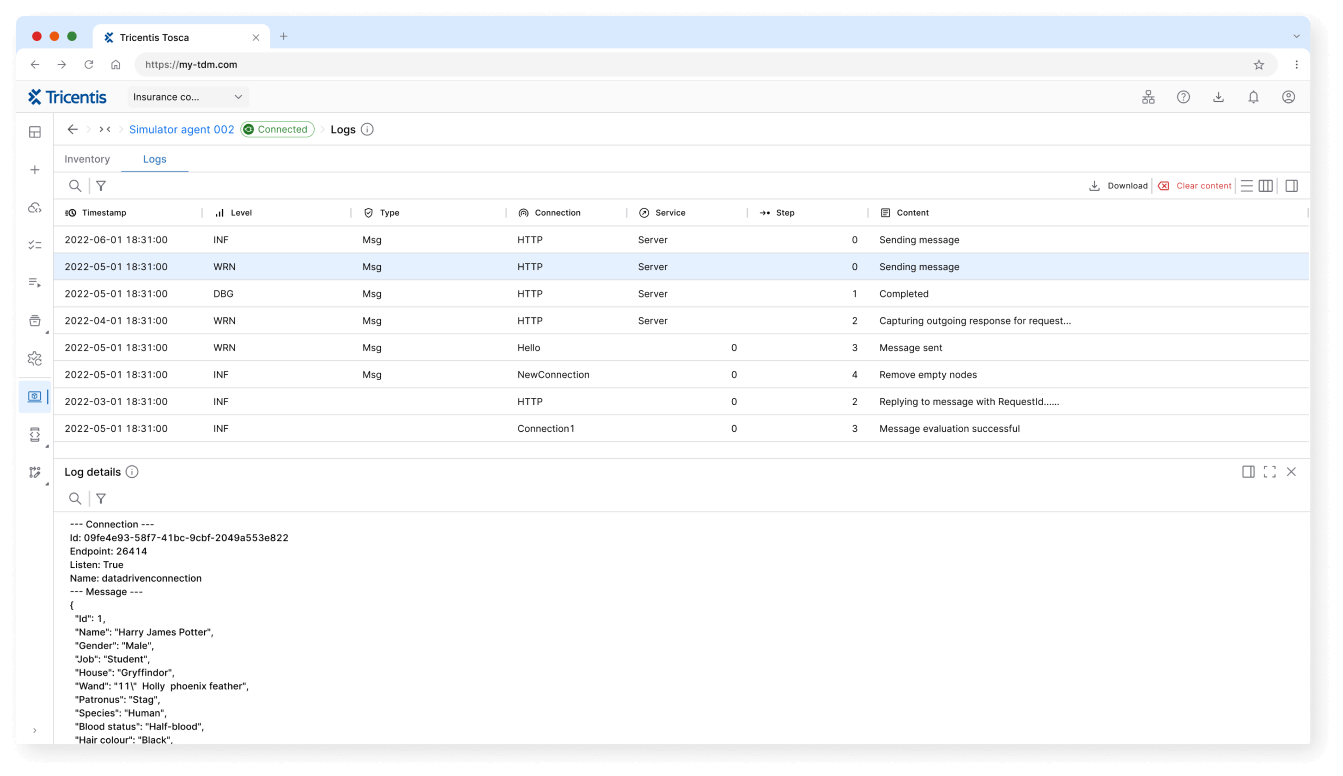Click the org chart icon near the top right

(x=1148, y=97)
